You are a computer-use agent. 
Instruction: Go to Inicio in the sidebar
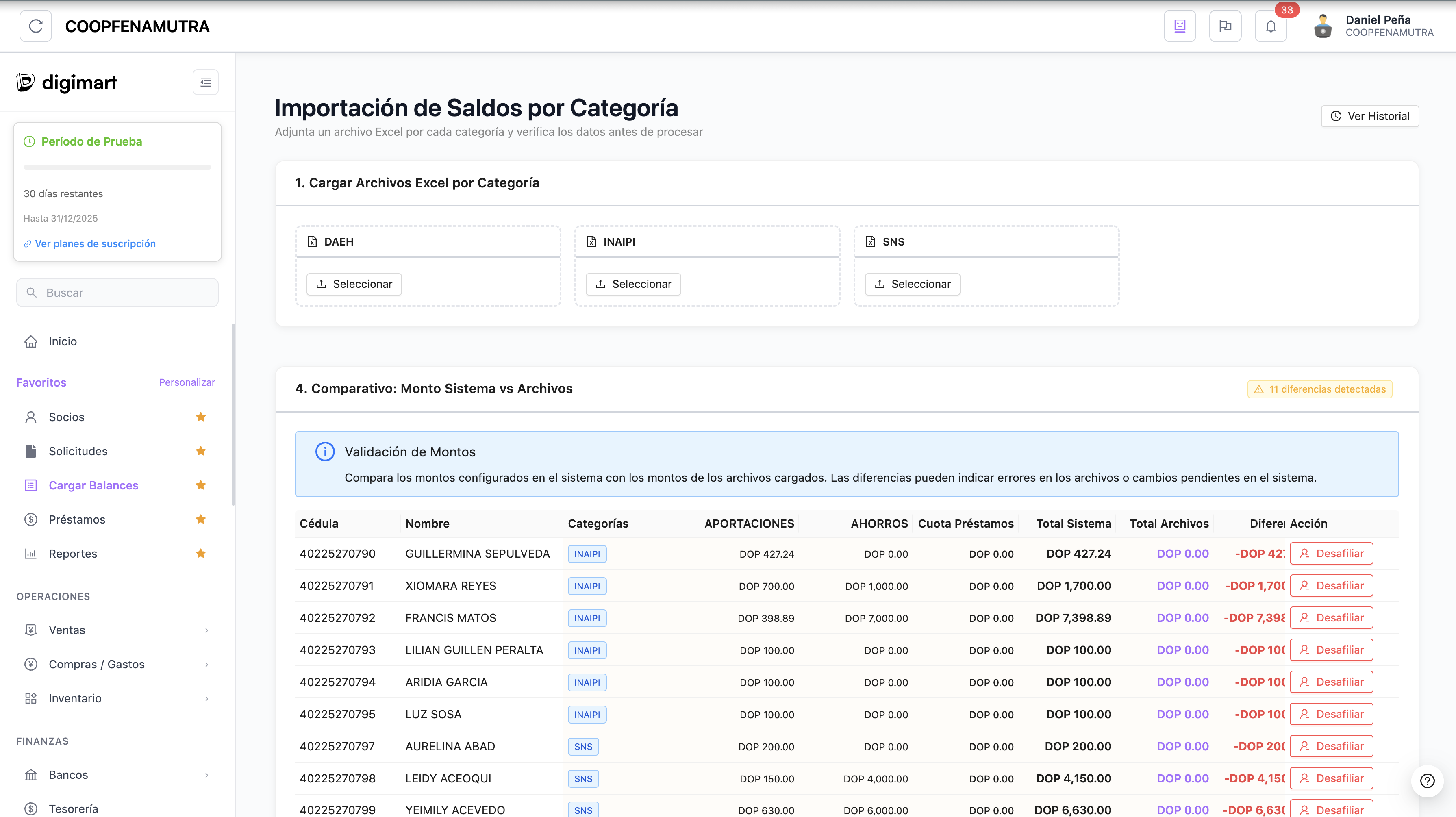click(x=62, y=341)
